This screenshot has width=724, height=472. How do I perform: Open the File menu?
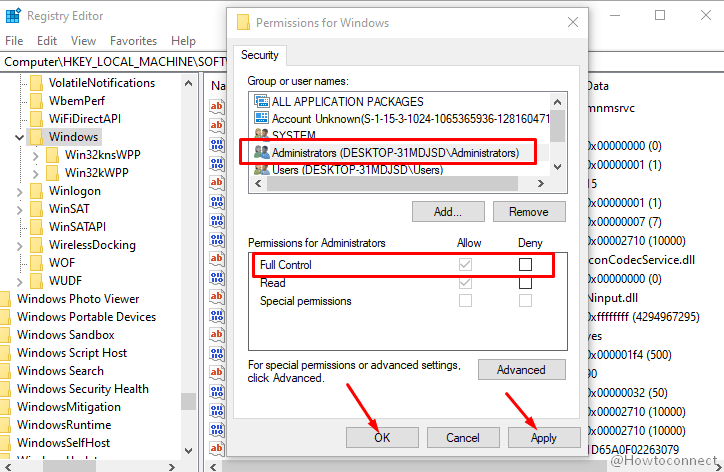coord(14,41)
